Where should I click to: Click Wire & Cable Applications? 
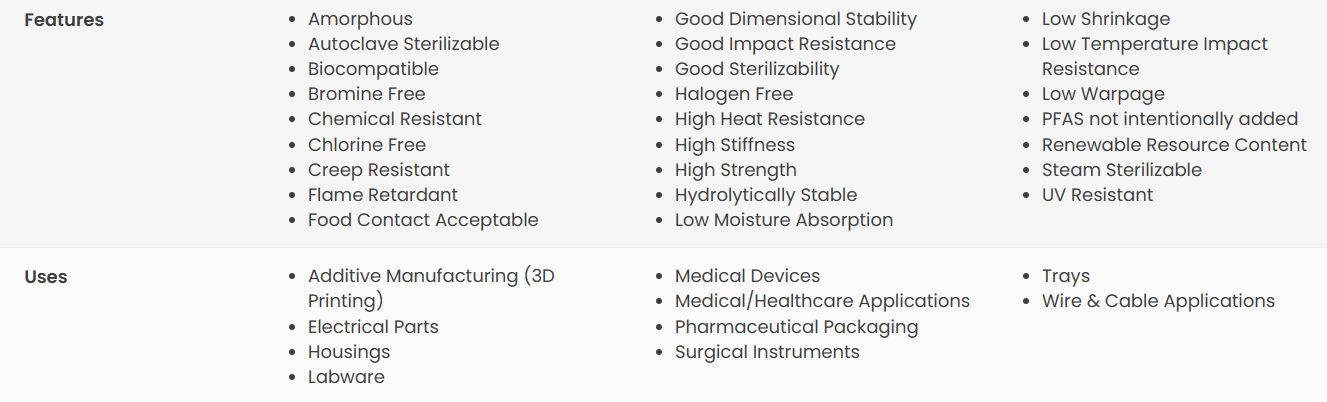(x=1158, y=301)
